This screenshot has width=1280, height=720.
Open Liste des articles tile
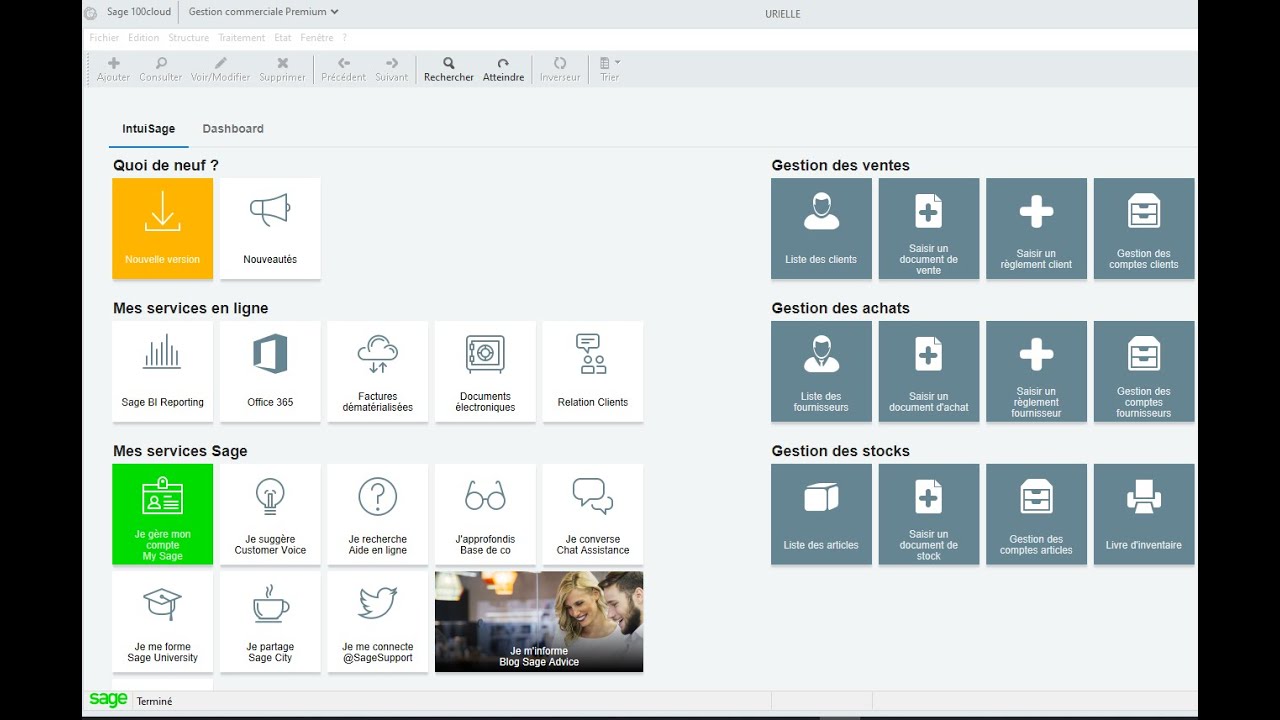click(821, 514)
